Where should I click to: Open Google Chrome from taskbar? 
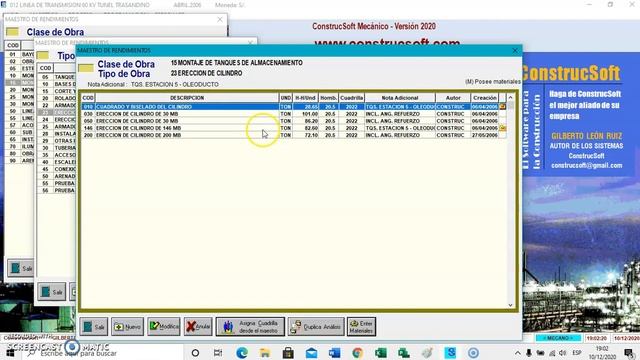click(x=358, y=353)
